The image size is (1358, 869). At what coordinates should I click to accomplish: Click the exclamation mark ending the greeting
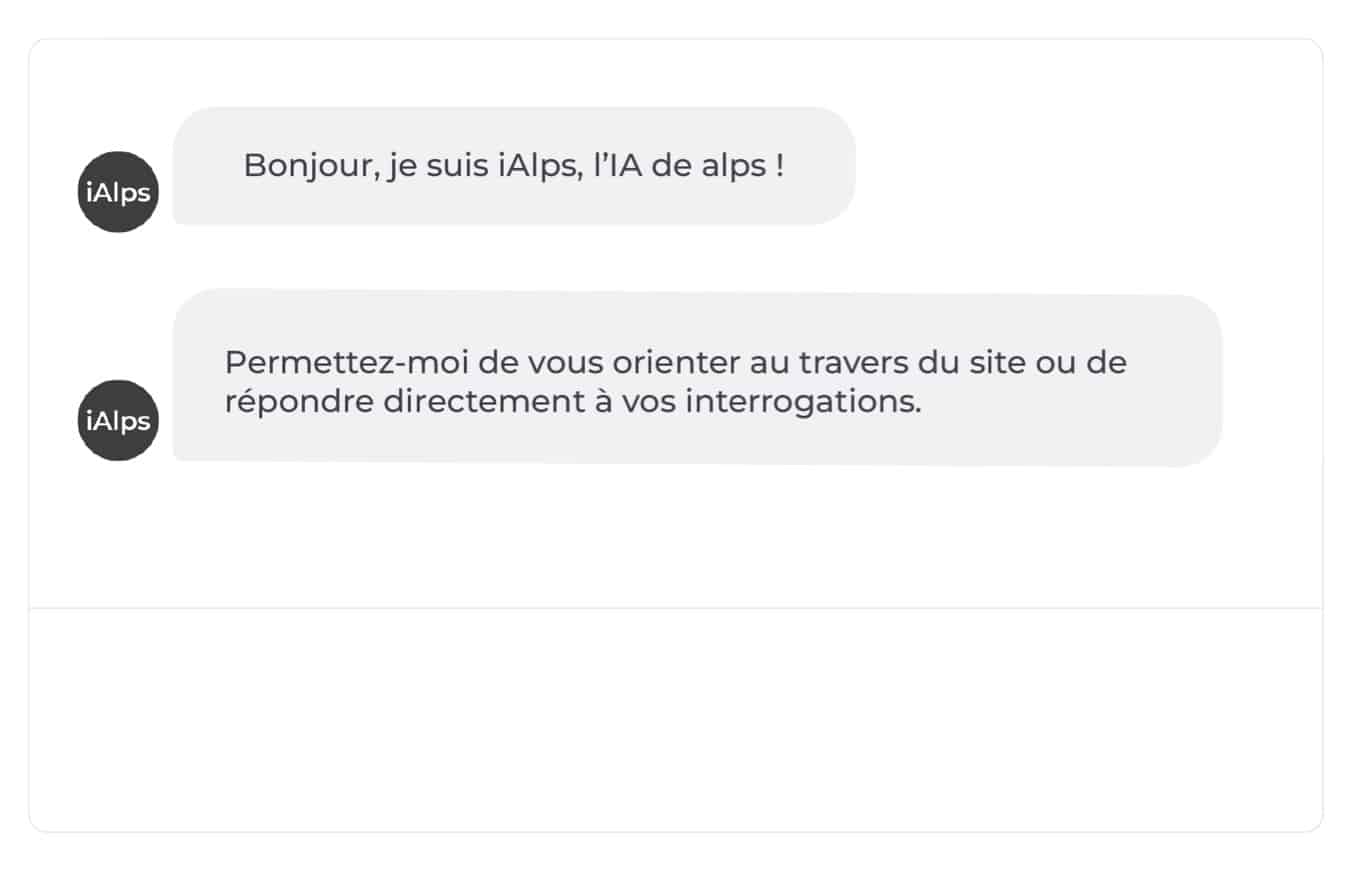click(x=779, y=166)
